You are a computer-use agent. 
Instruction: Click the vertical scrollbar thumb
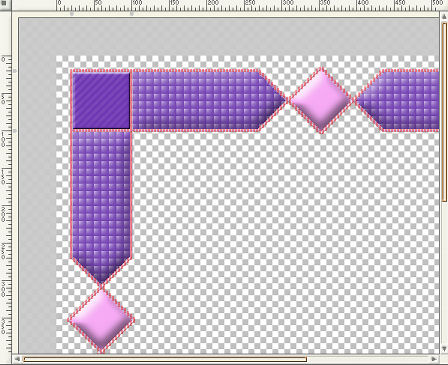pos(444,112)
